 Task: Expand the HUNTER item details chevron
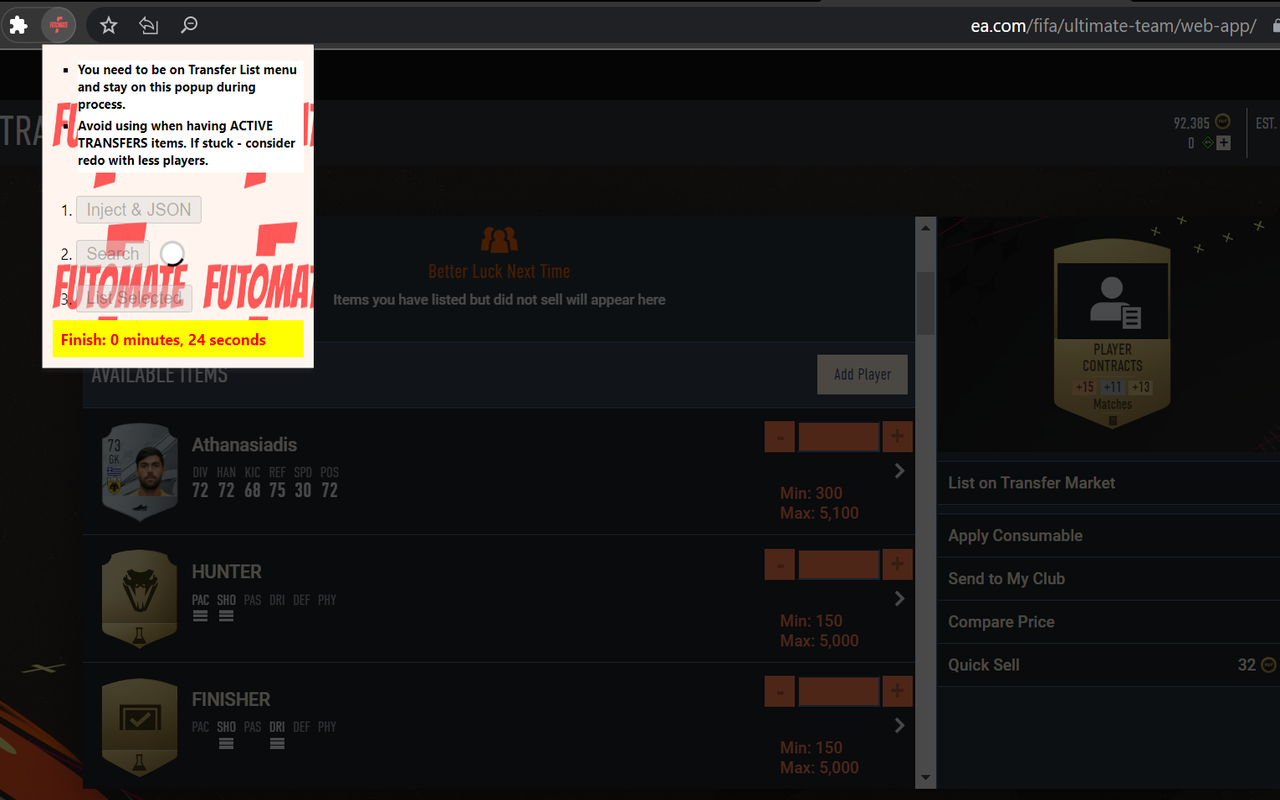(x=899, y=598)
